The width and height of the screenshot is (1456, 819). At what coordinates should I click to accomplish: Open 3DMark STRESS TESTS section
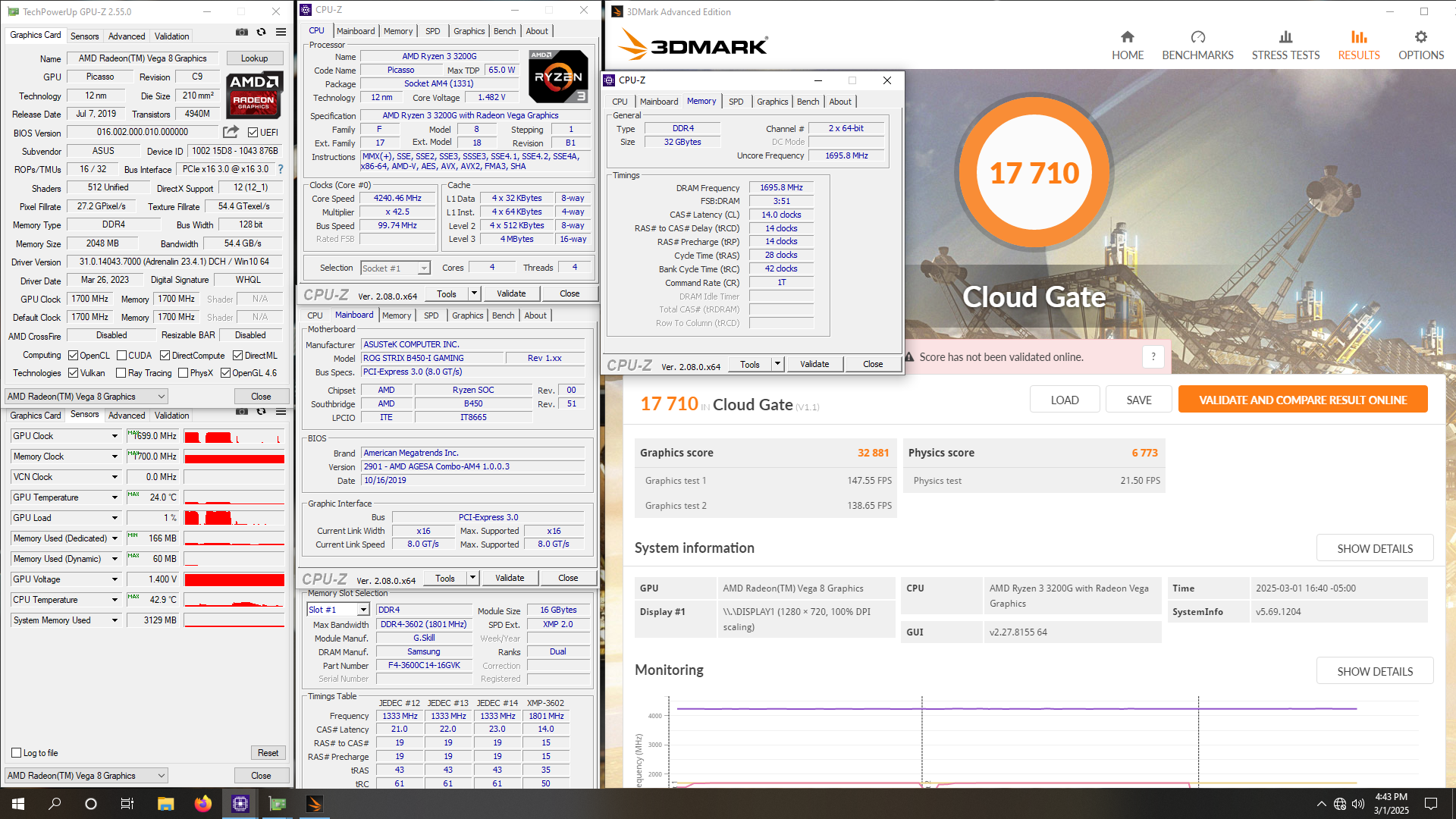click(x=1285, y=45)
